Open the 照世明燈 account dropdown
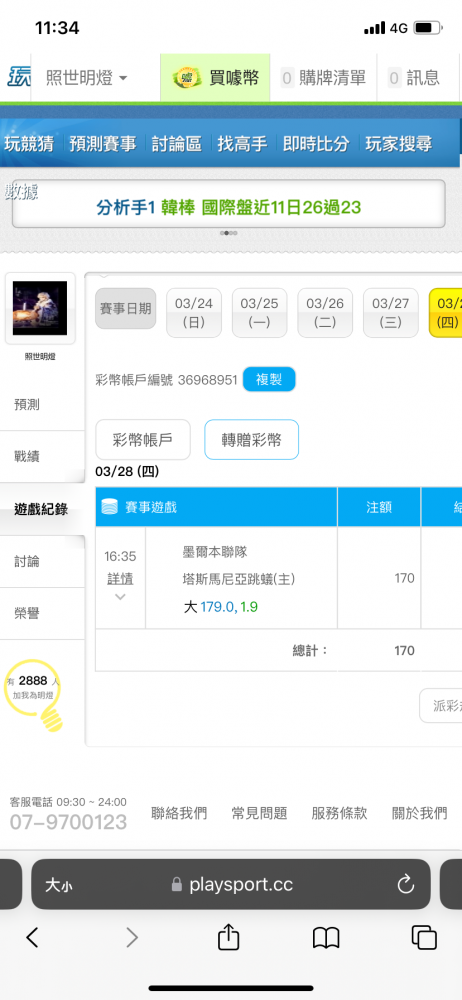Screen dimensions: 462x1000 (86, 78)
